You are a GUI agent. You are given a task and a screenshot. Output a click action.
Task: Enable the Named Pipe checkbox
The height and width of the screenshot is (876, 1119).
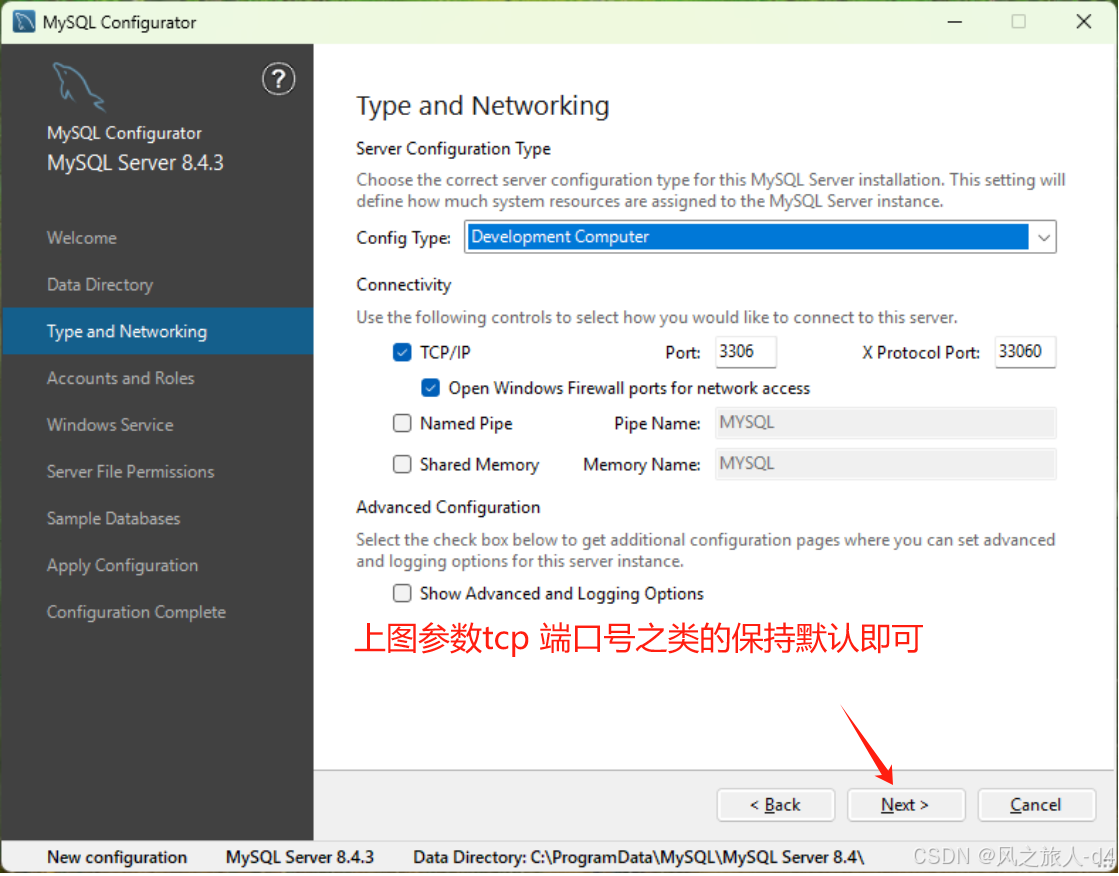[x=402, y=424]
